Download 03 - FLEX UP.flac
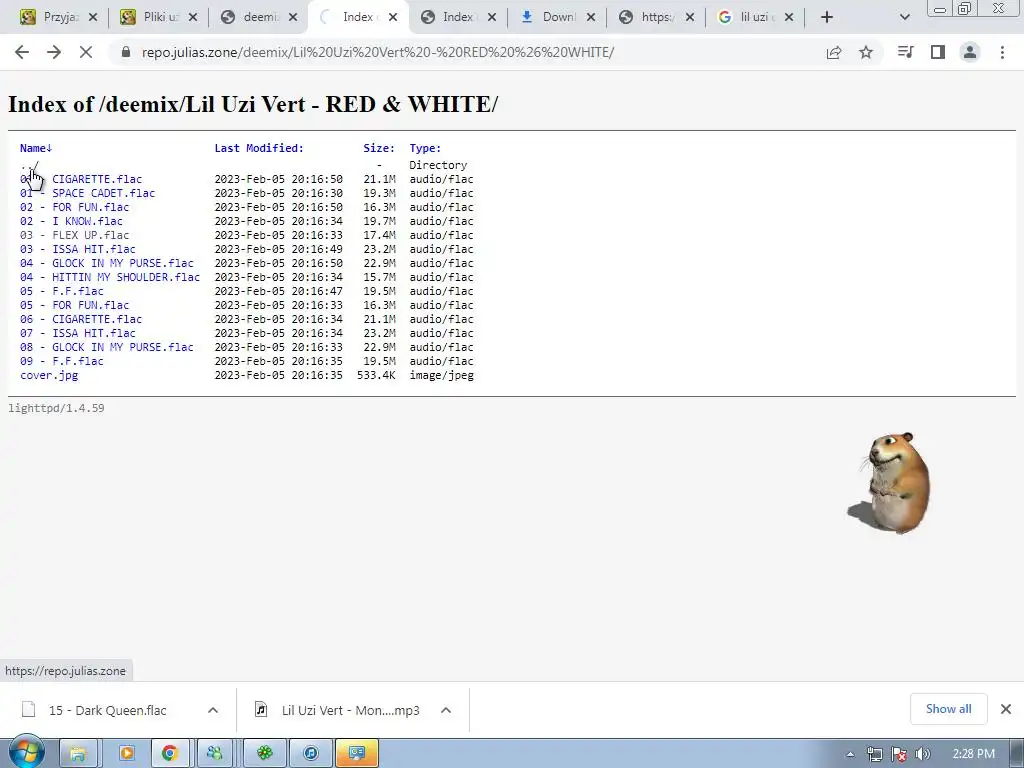1024x768 pixels. point(74,235)
